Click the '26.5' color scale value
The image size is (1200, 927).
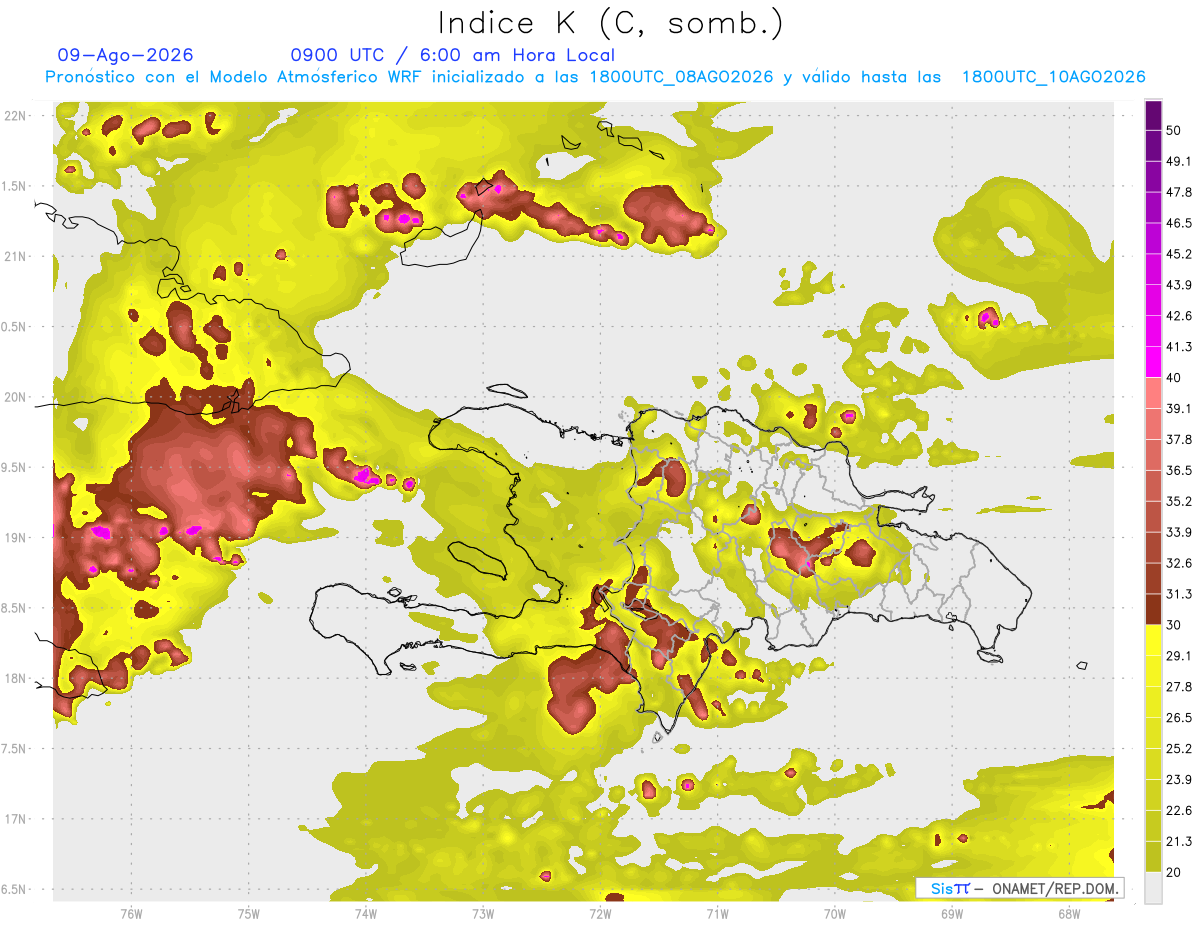coord(1179,717)
